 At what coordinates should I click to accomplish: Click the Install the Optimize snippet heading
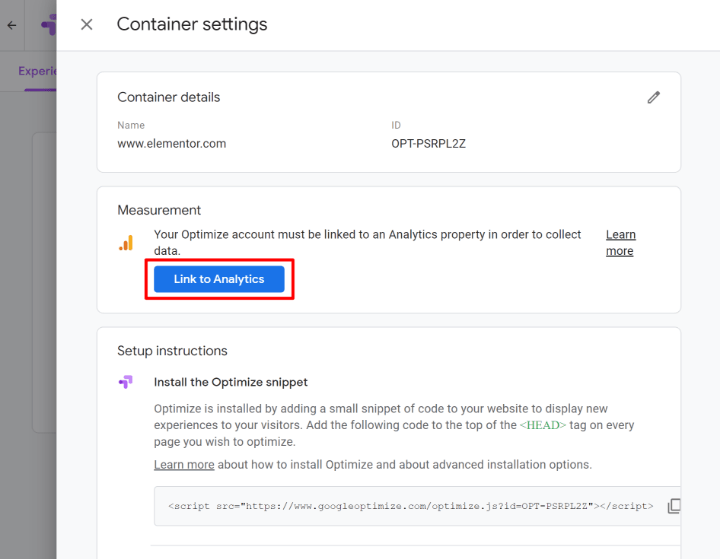230,382
